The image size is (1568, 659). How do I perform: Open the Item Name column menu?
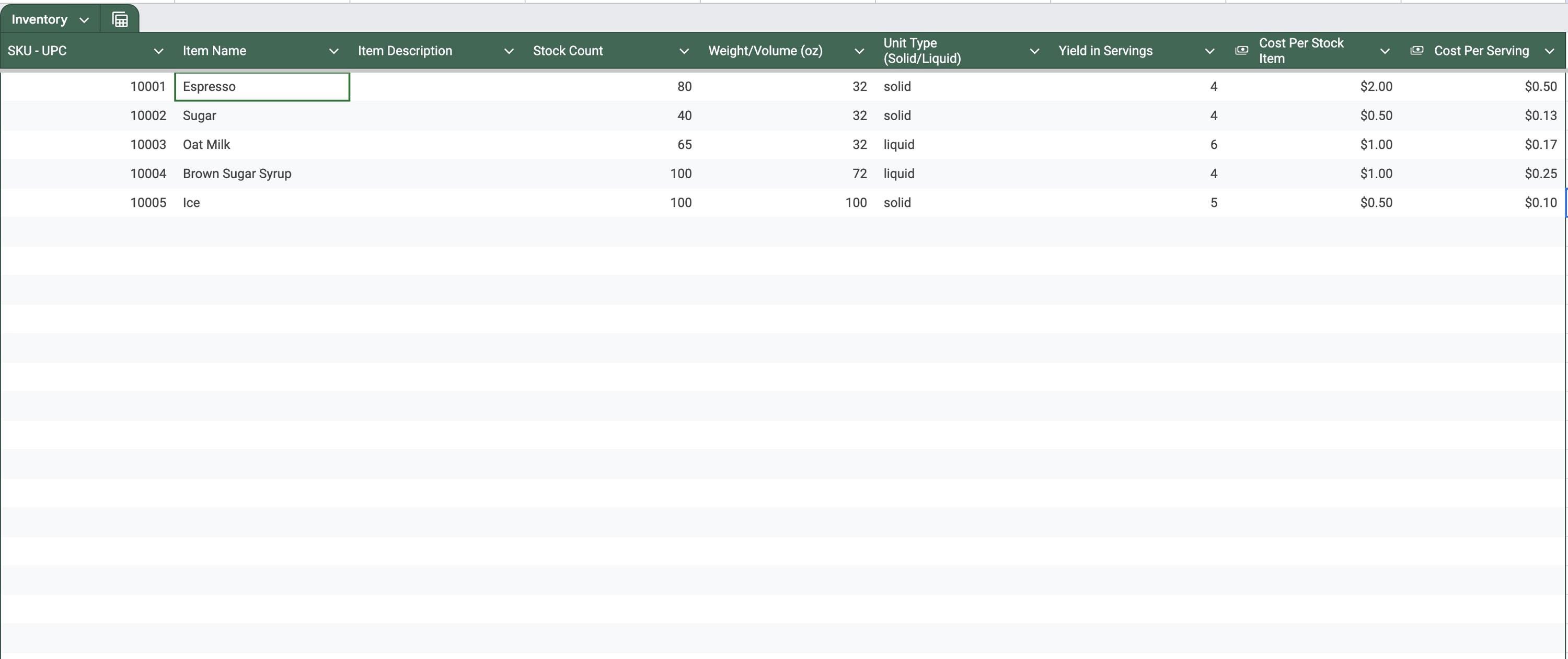[x=333, y=51]
